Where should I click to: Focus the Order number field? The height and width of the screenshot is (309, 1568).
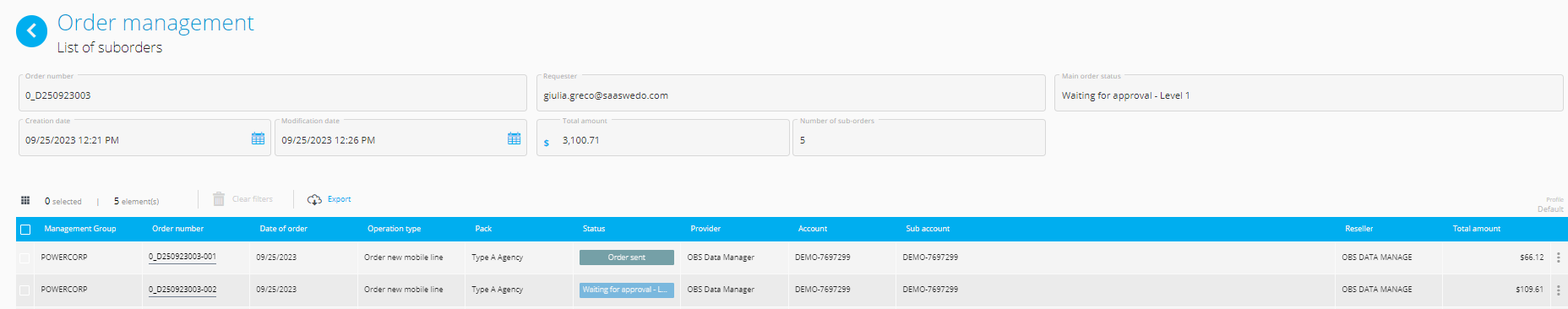[x=273, y=93]
